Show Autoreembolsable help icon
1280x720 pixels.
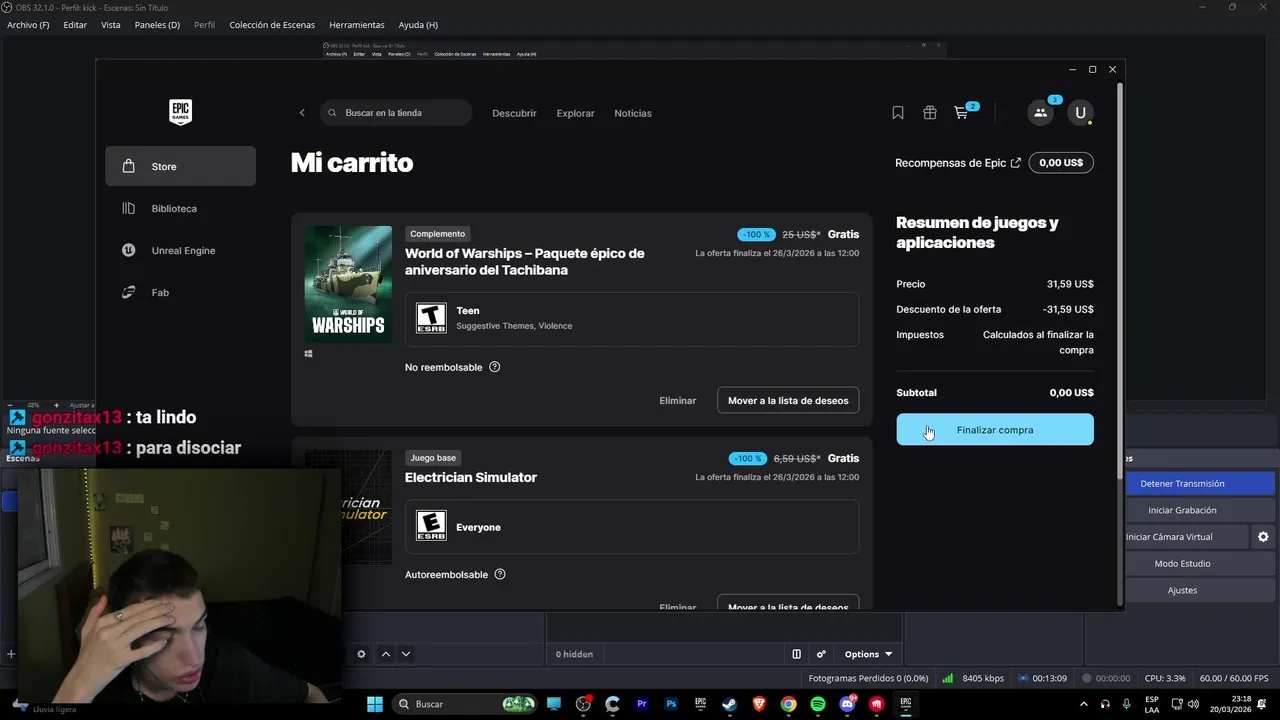click(500, 574)
